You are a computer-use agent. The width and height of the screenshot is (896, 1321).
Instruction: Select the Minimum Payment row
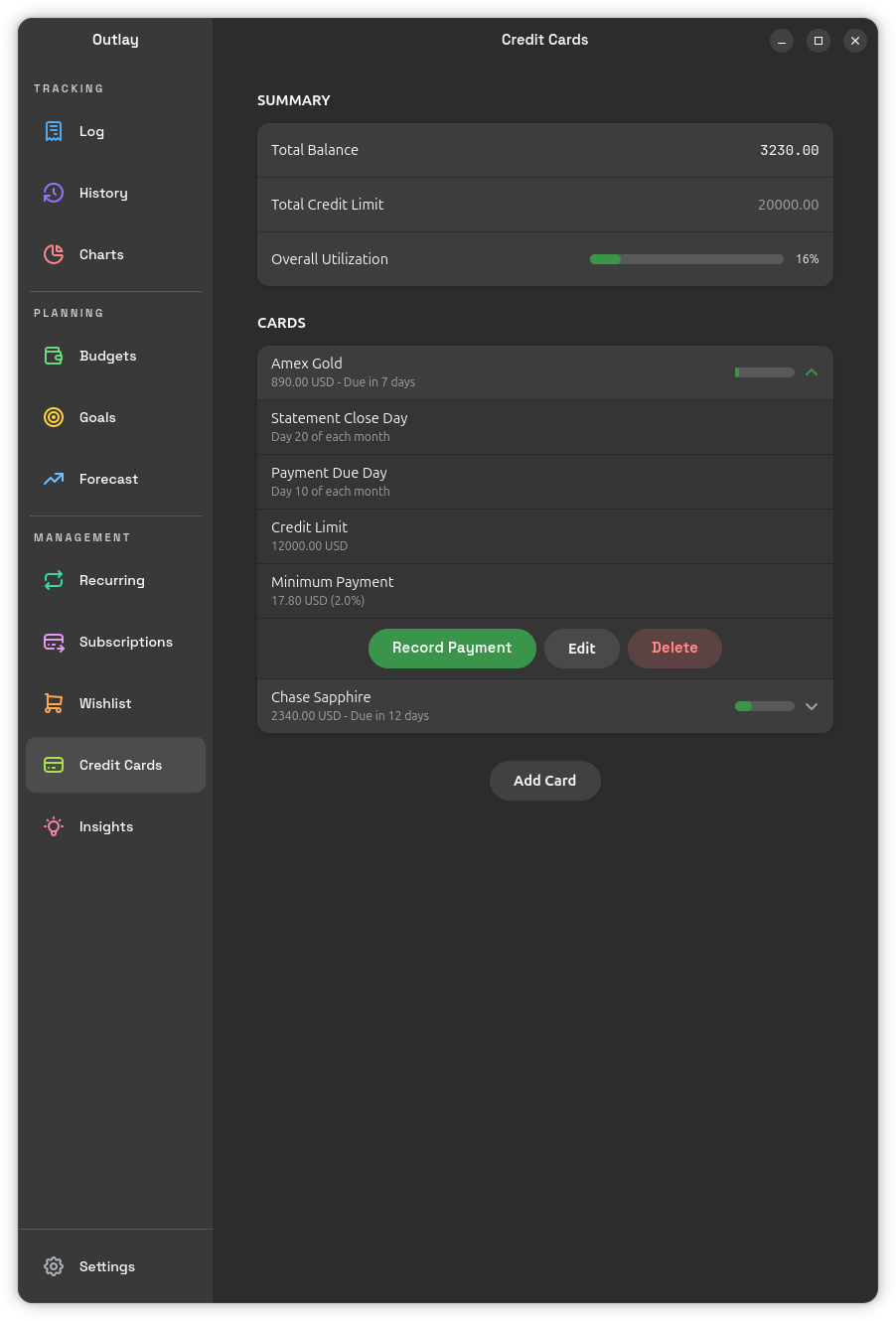544,591
